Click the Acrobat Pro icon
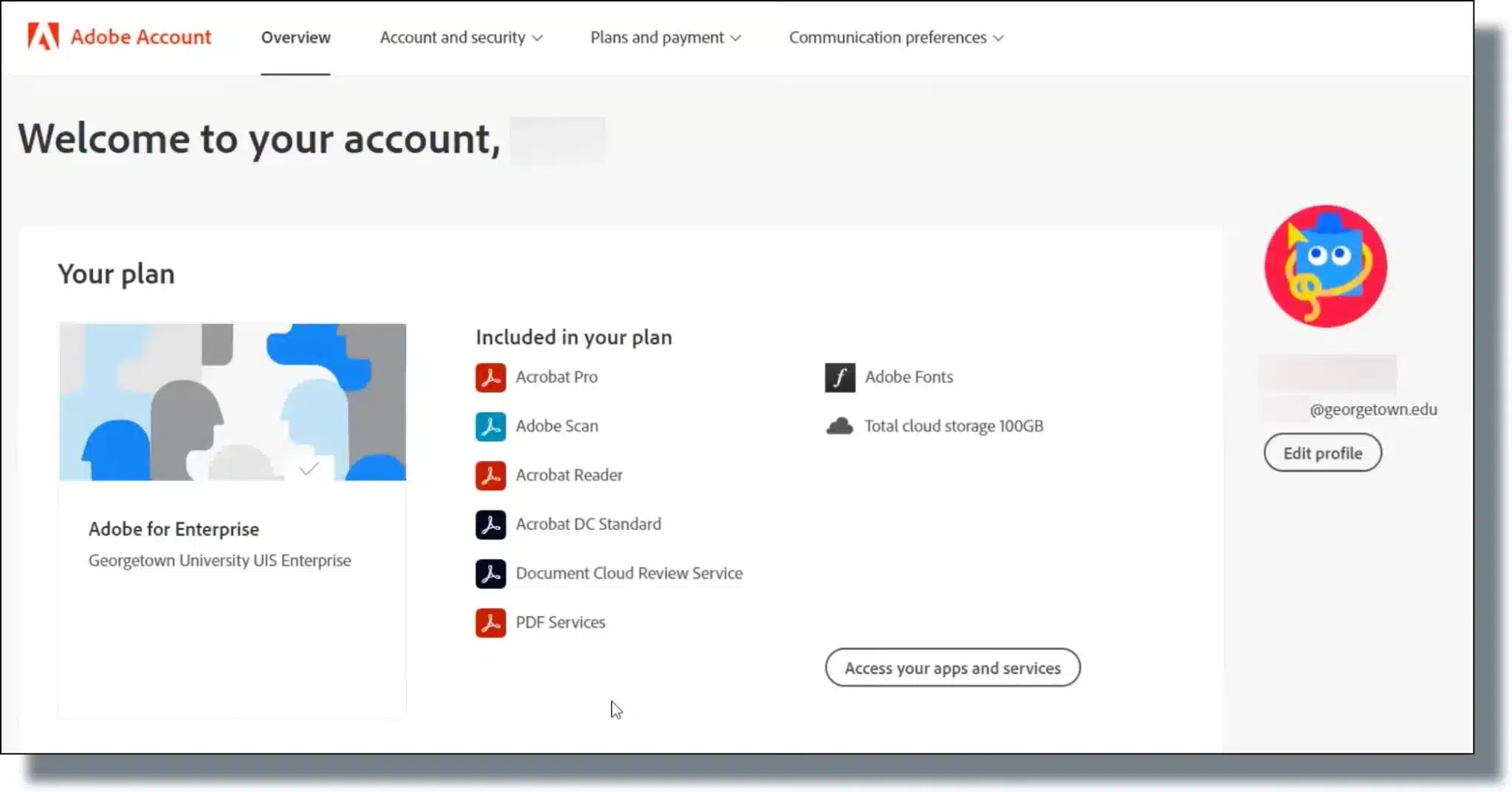This screenshot has height=792, width=1512. pyautogui.click(x=490, y=377)
